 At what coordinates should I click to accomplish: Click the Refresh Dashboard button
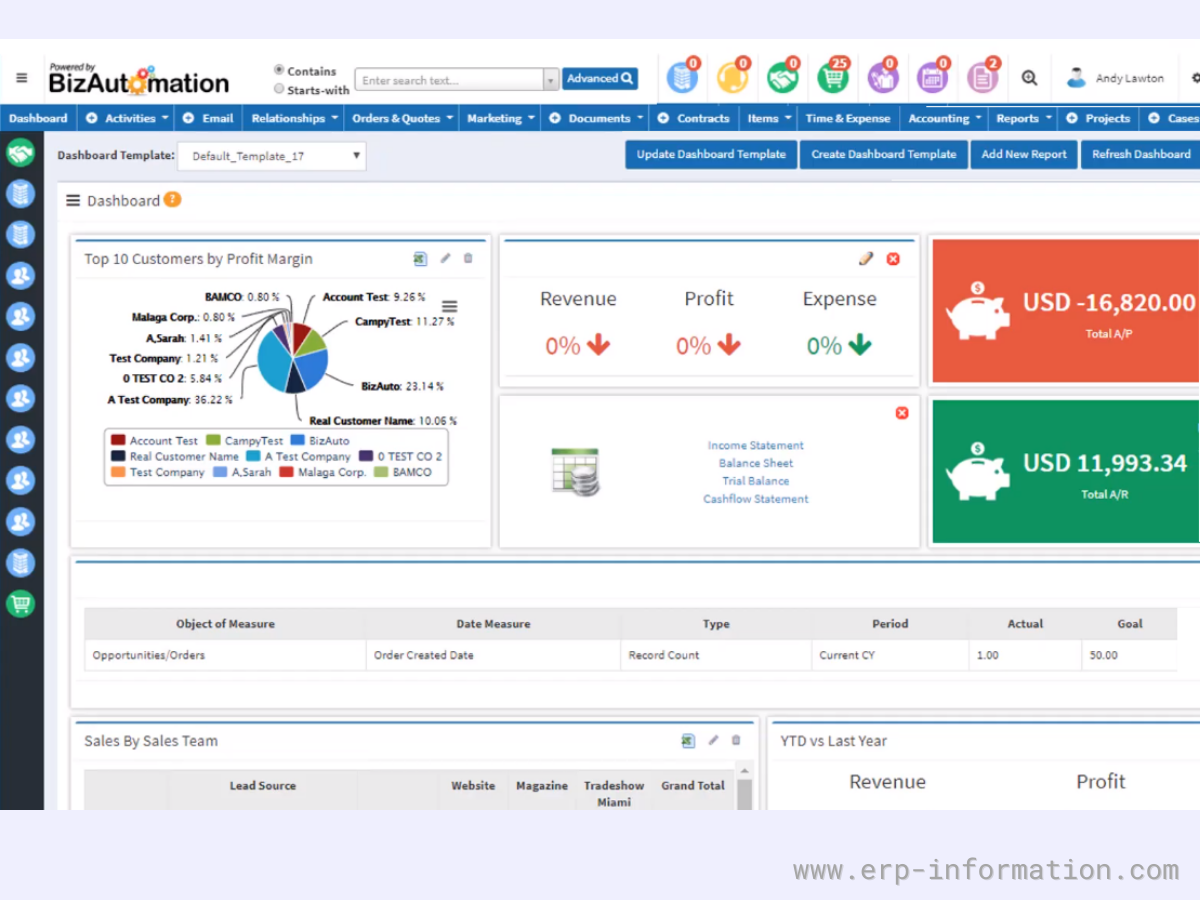[x=1141, y=155]
